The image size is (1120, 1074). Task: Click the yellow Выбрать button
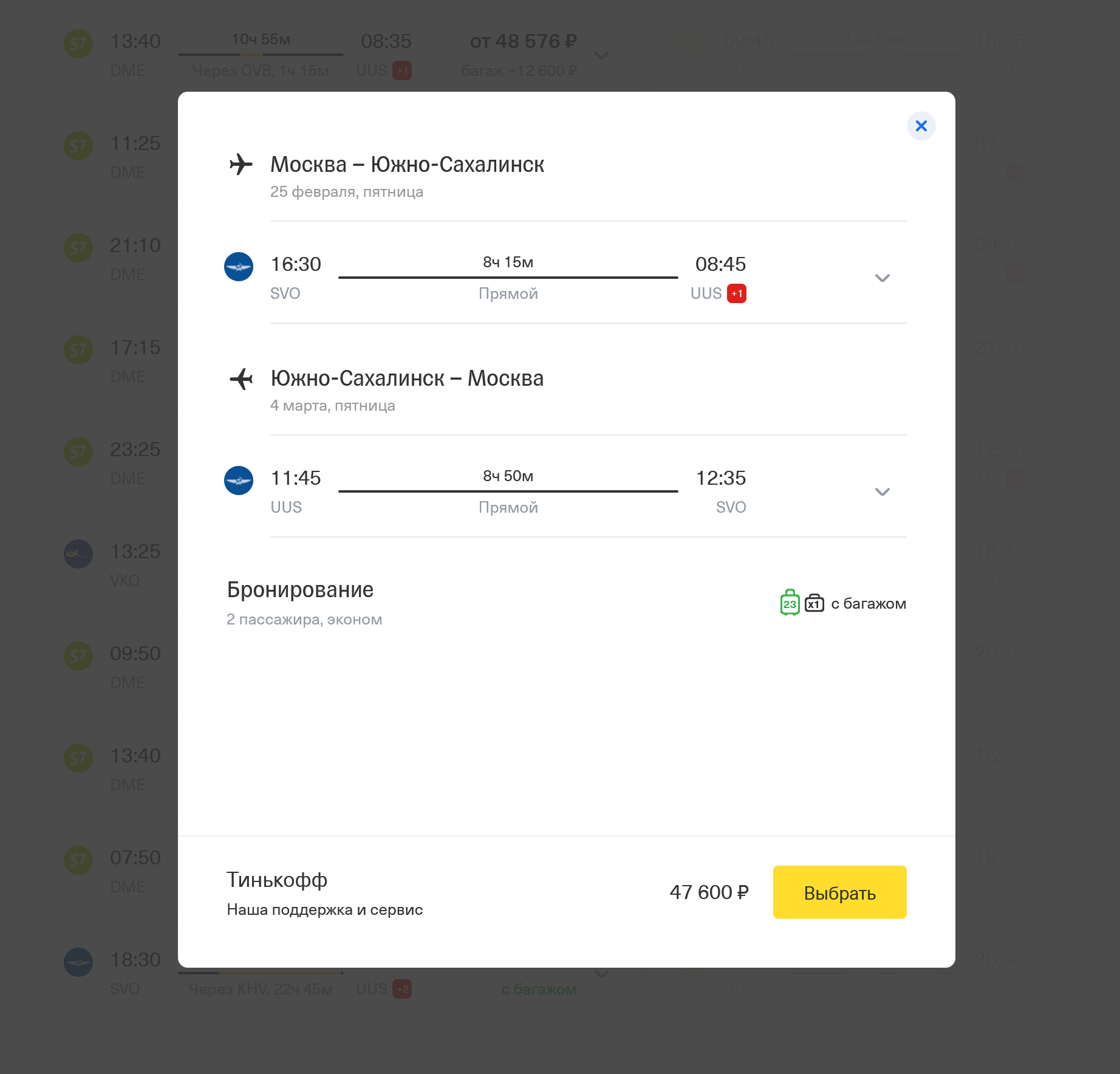(x=839, y=892)
